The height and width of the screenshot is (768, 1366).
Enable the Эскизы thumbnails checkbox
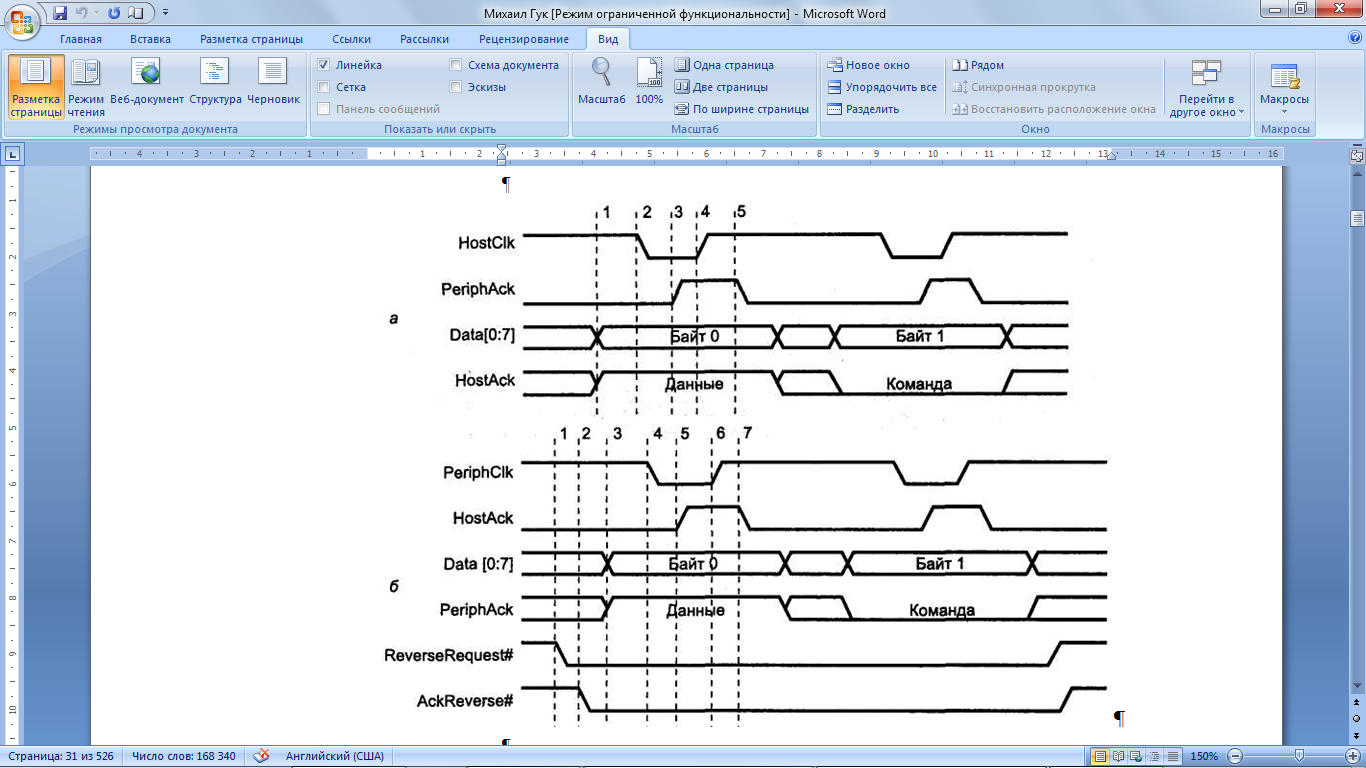coord(456,87)
